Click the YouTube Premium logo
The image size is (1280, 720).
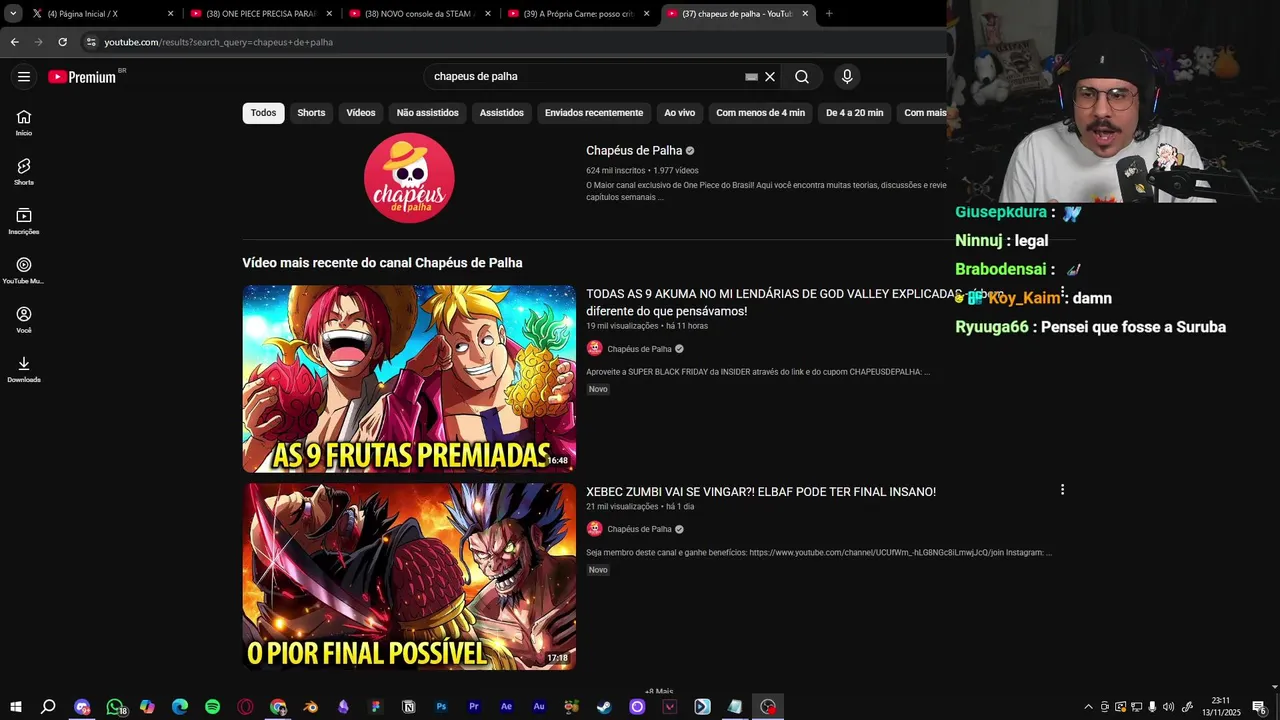pyautogui.click(x=82, y=77)
